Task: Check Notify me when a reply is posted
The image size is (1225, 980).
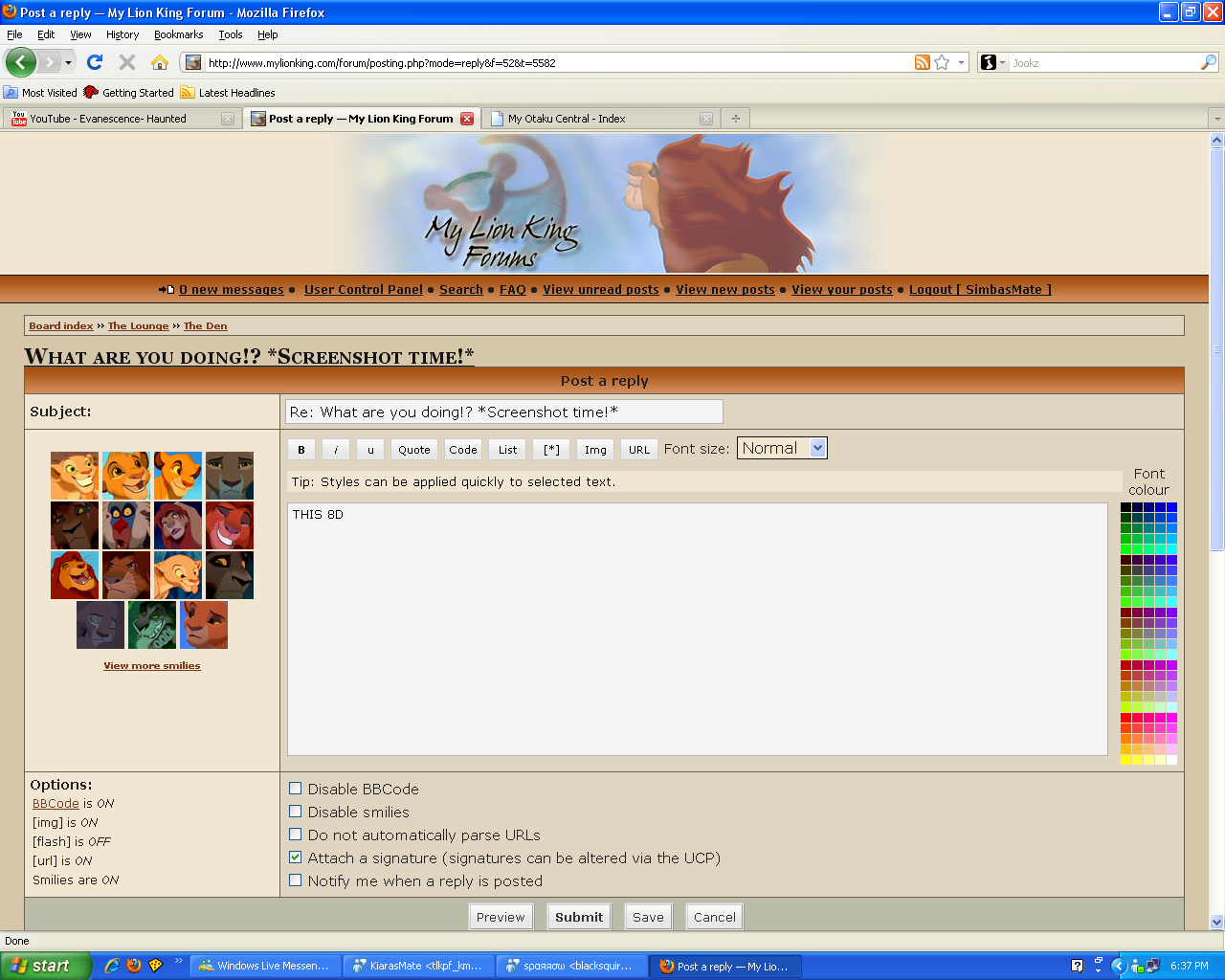Action: (296, 880)
